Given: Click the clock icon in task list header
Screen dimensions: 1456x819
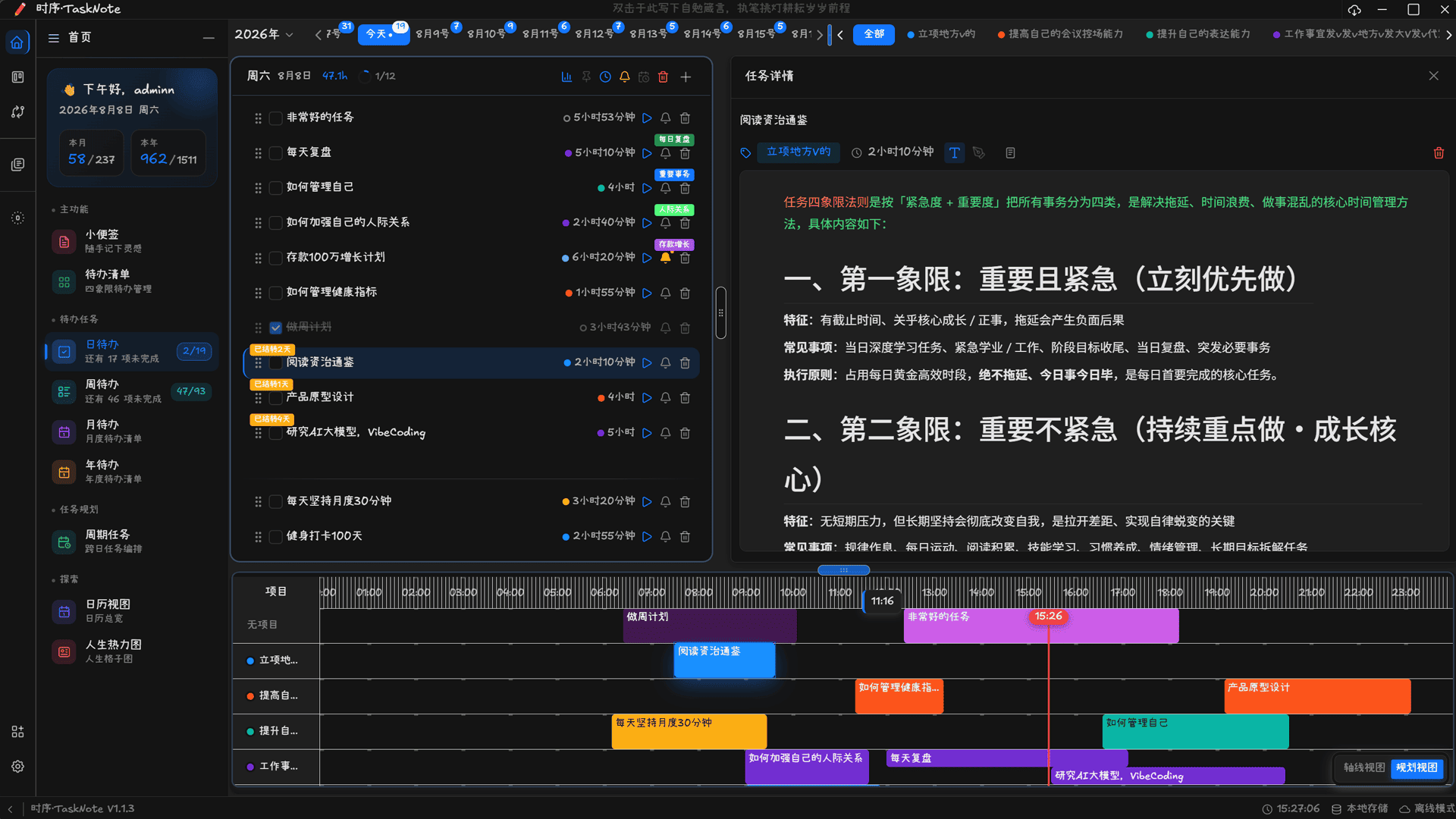Looking at the screenshot, I should click(605, 77).
